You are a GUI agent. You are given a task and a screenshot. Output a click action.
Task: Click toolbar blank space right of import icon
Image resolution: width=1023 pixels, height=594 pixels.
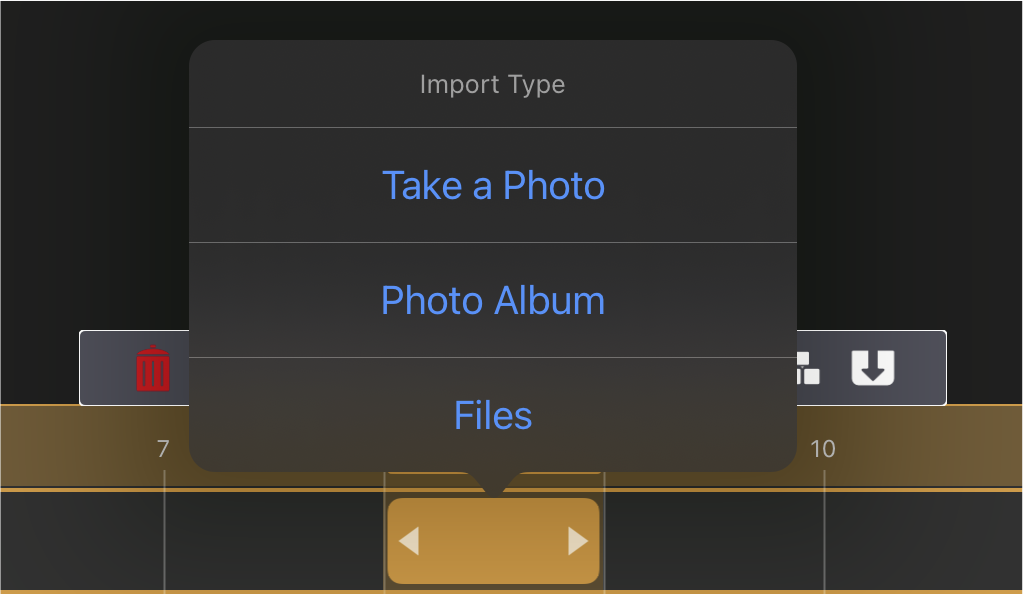921,368
